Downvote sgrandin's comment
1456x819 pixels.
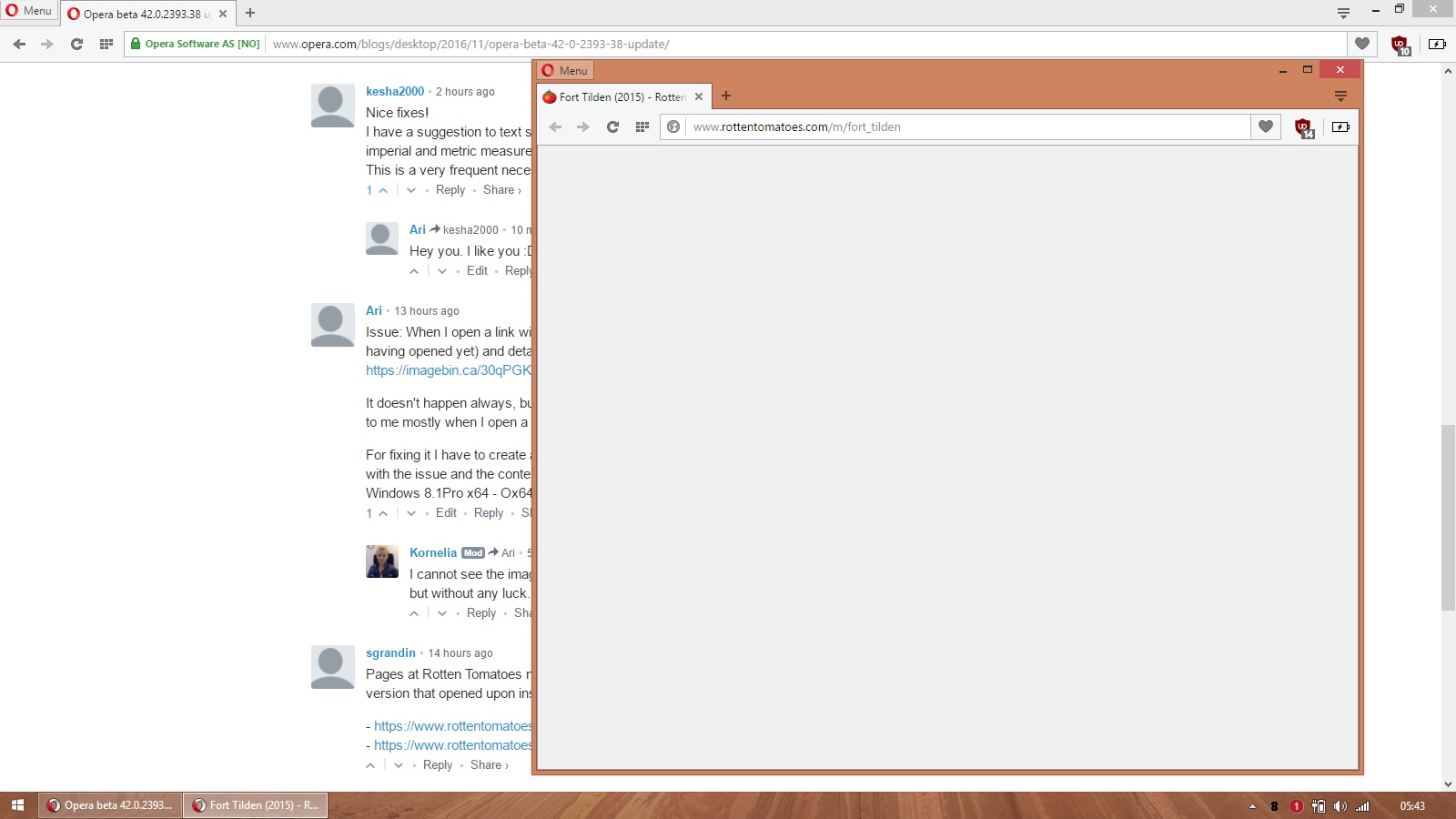pyautogui.click(x=399, y=765)
